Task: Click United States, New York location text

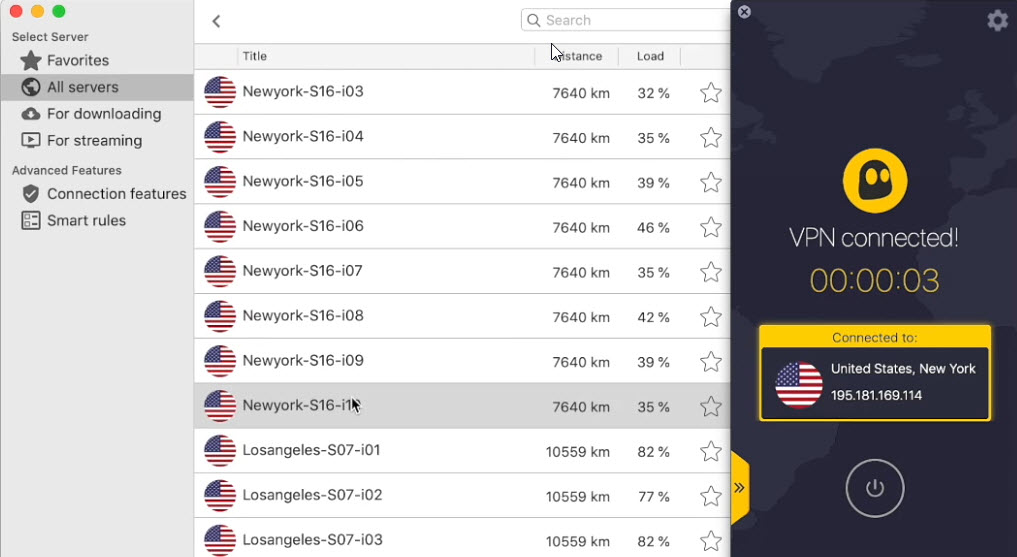Action: 903,369
